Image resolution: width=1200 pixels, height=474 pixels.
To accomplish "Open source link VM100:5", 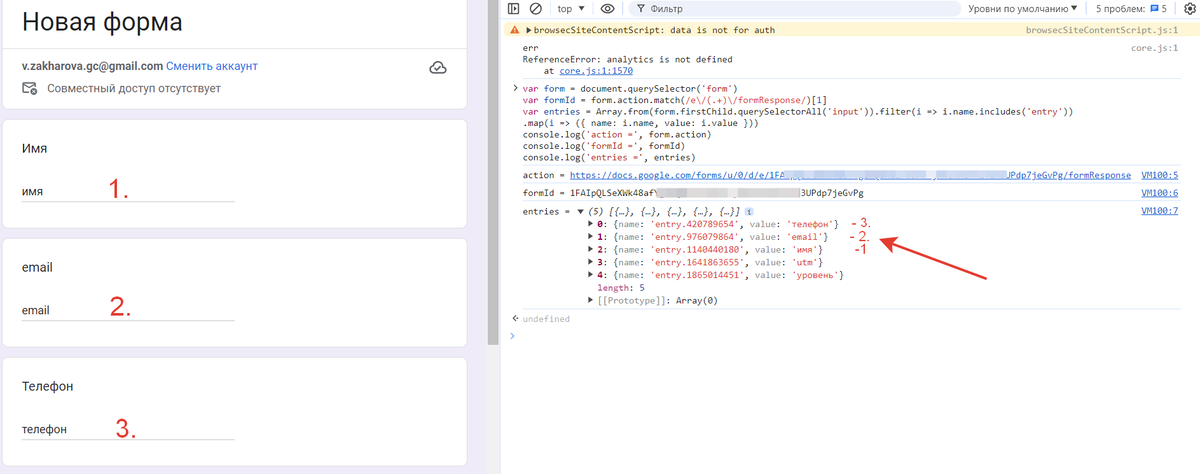I will [x=1160, y=175].
